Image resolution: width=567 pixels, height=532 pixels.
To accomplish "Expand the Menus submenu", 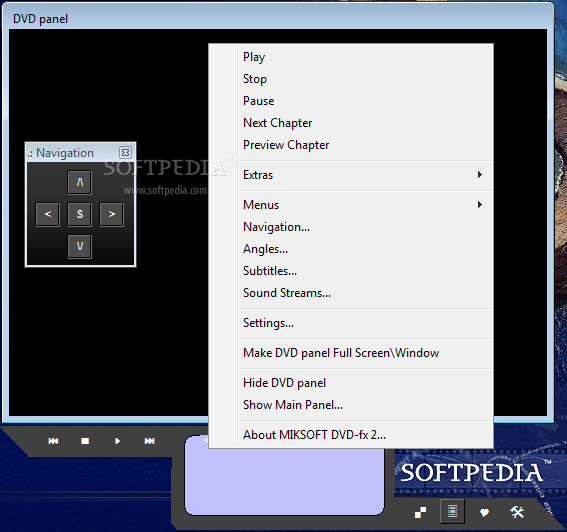I will point(366,205).
